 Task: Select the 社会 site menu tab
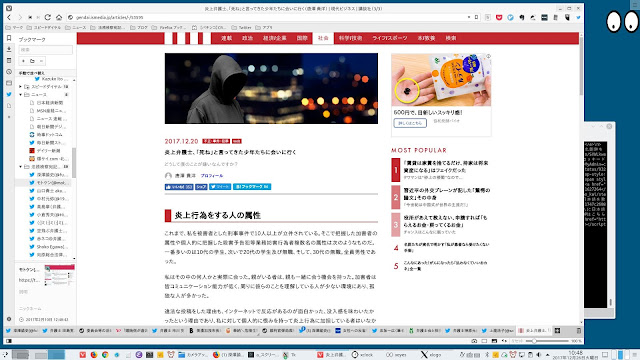coord(323,38)
